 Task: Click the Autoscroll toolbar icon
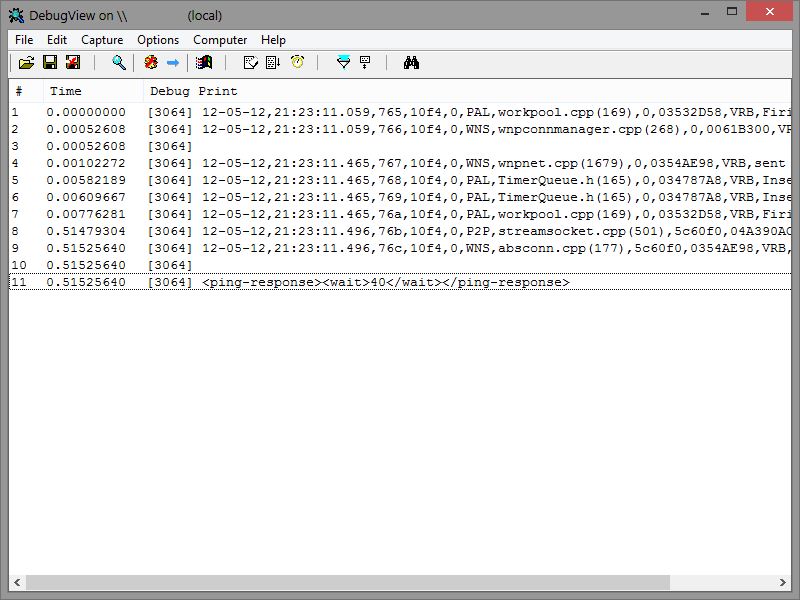point(273,63)
